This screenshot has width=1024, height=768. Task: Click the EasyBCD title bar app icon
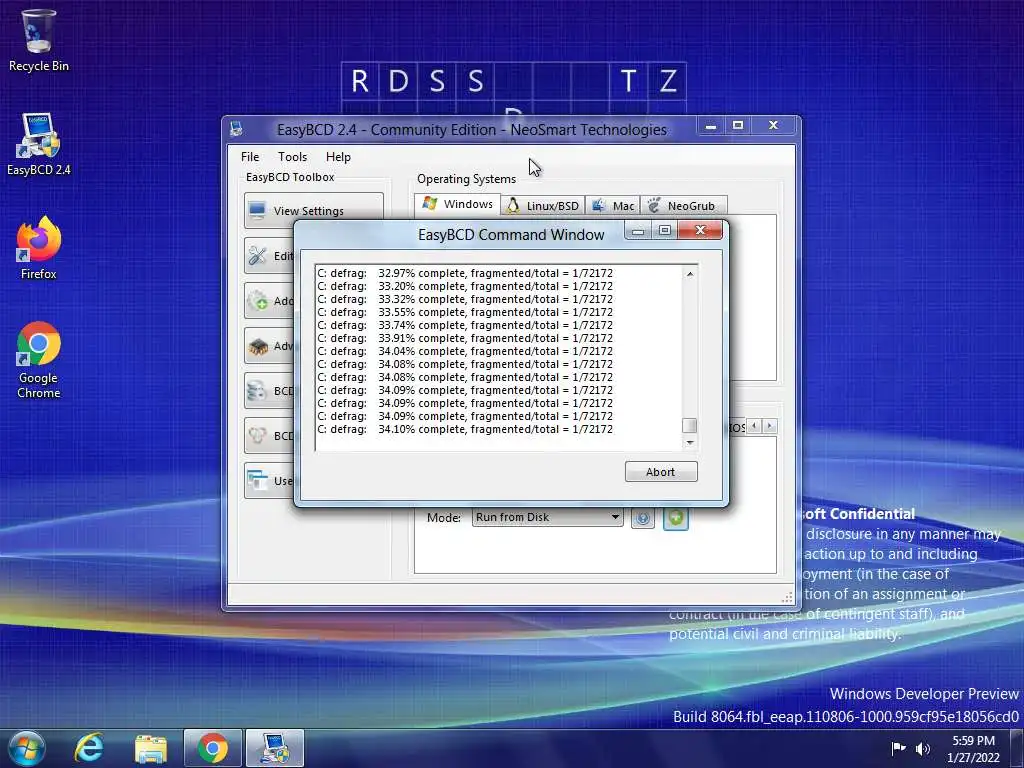(x=236, y=129)
